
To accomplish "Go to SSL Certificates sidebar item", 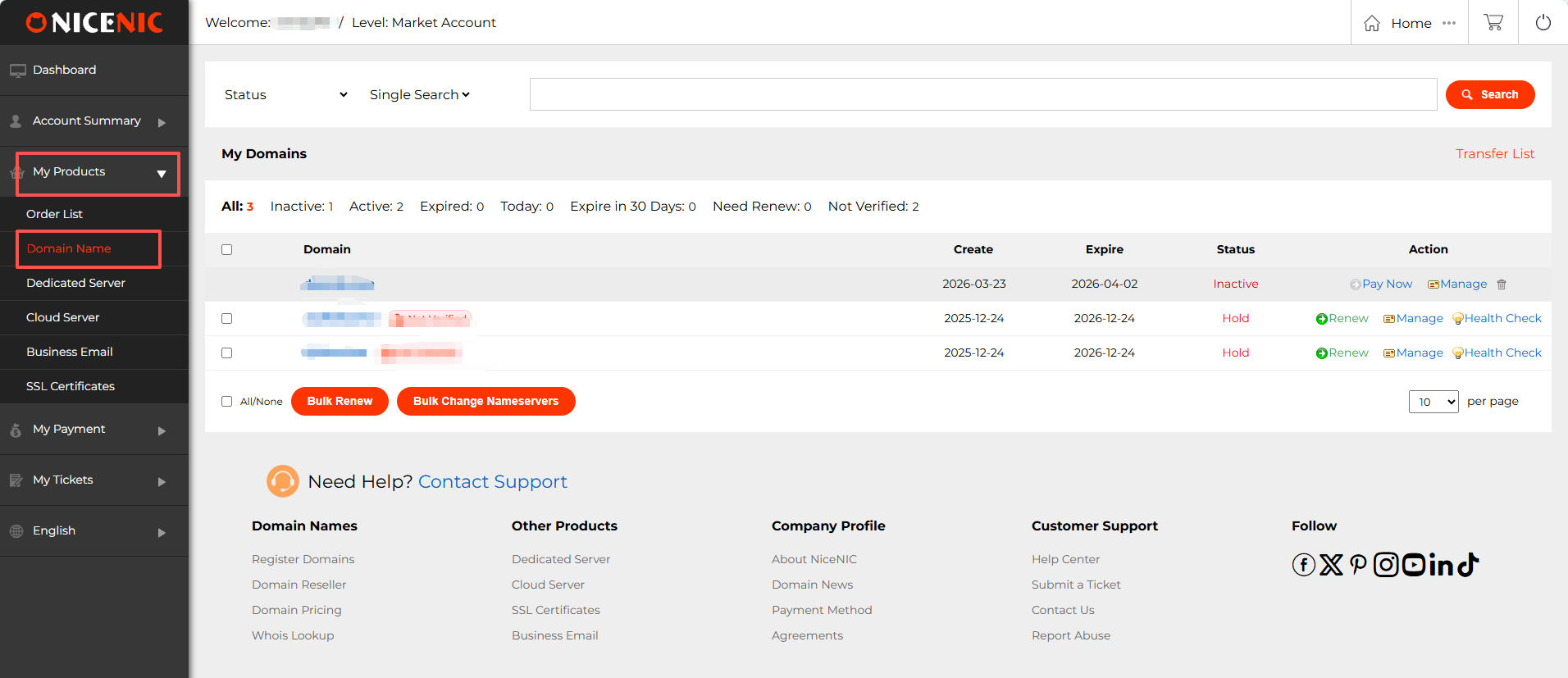I will 71,386.
